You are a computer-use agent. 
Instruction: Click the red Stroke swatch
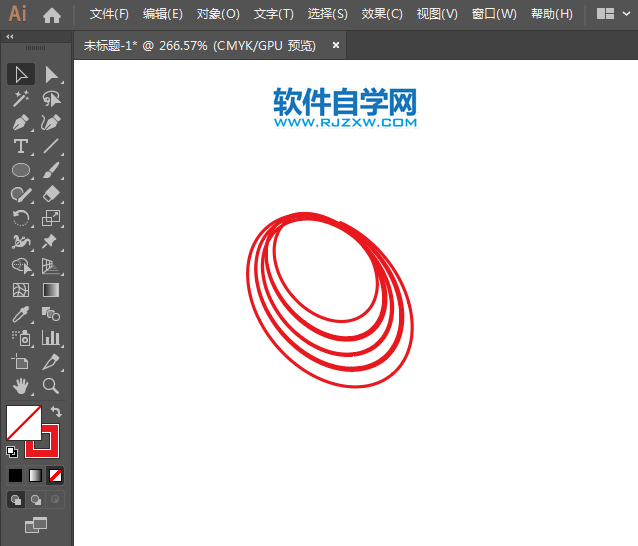coord(54,452)
